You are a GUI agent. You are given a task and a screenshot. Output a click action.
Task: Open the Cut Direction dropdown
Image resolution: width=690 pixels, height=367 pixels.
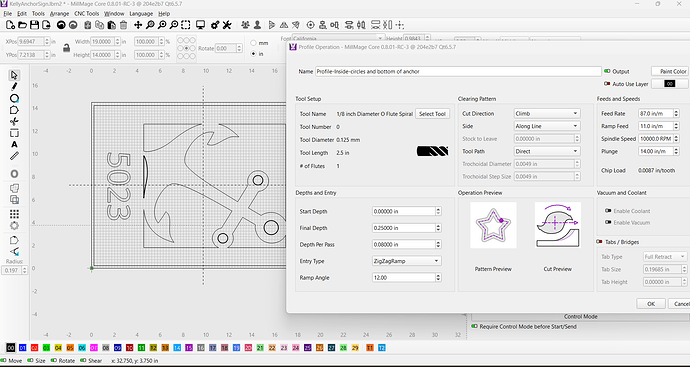(547, 114)
